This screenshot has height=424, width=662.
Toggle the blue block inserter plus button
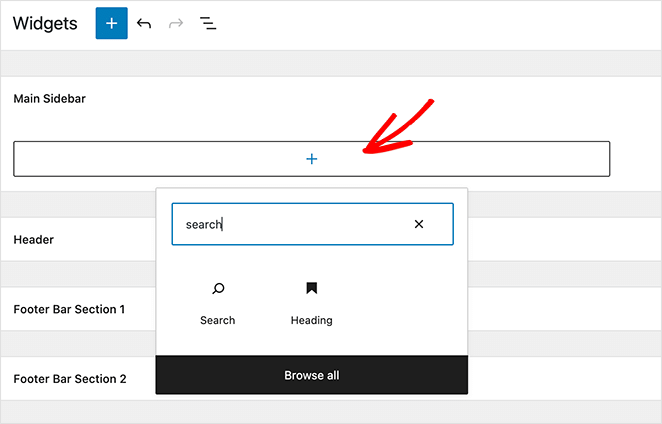111,23
